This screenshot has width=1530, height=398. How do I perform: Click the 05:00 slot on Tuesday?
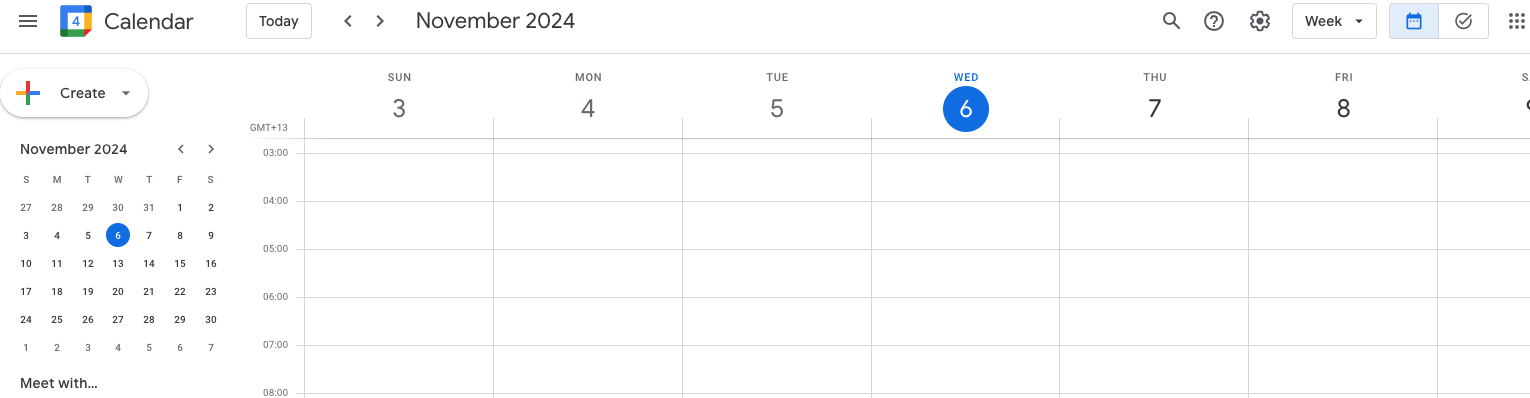[777, 273]
